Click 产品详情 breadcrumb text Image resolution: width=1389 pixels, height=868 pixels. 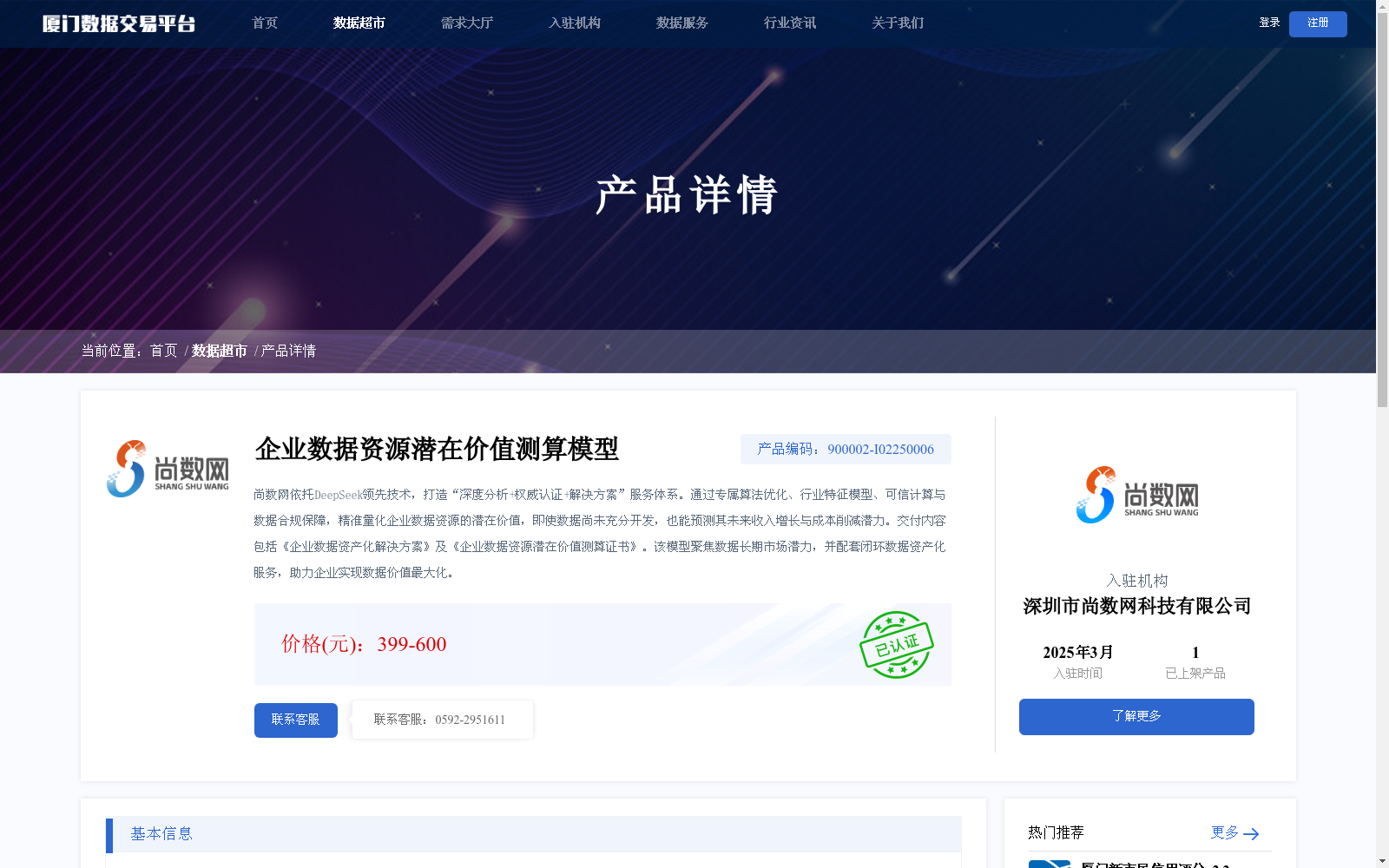(x=288, y=351)
